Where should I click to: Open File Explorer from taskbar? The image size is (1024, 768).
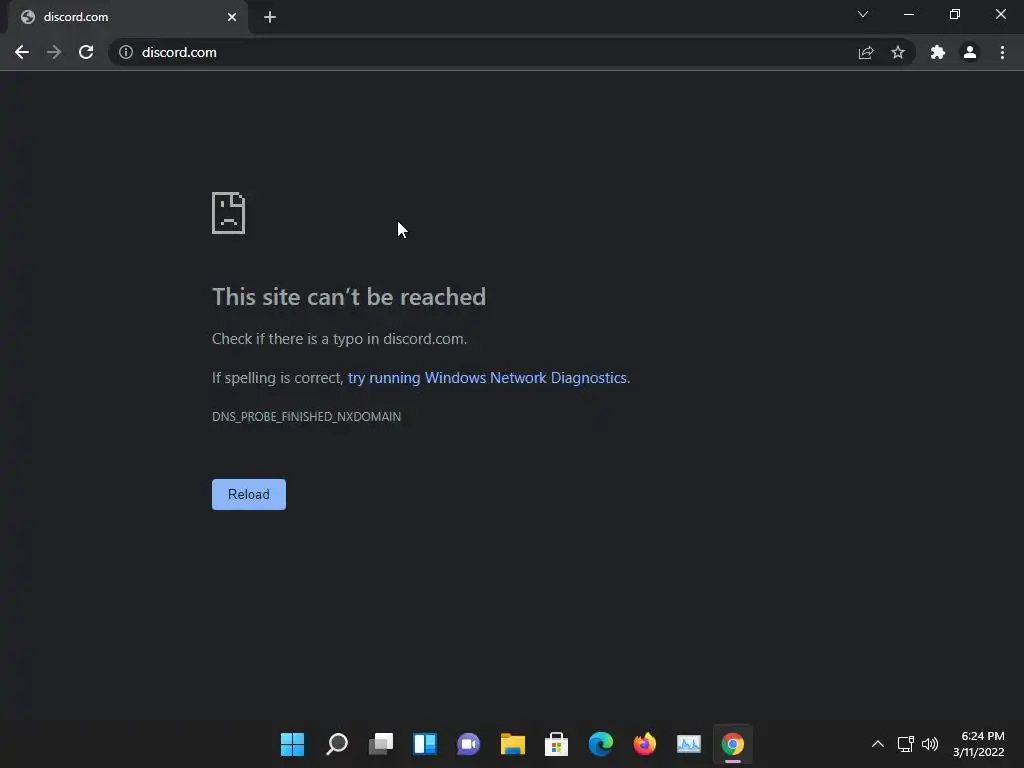tap(513, 744)
